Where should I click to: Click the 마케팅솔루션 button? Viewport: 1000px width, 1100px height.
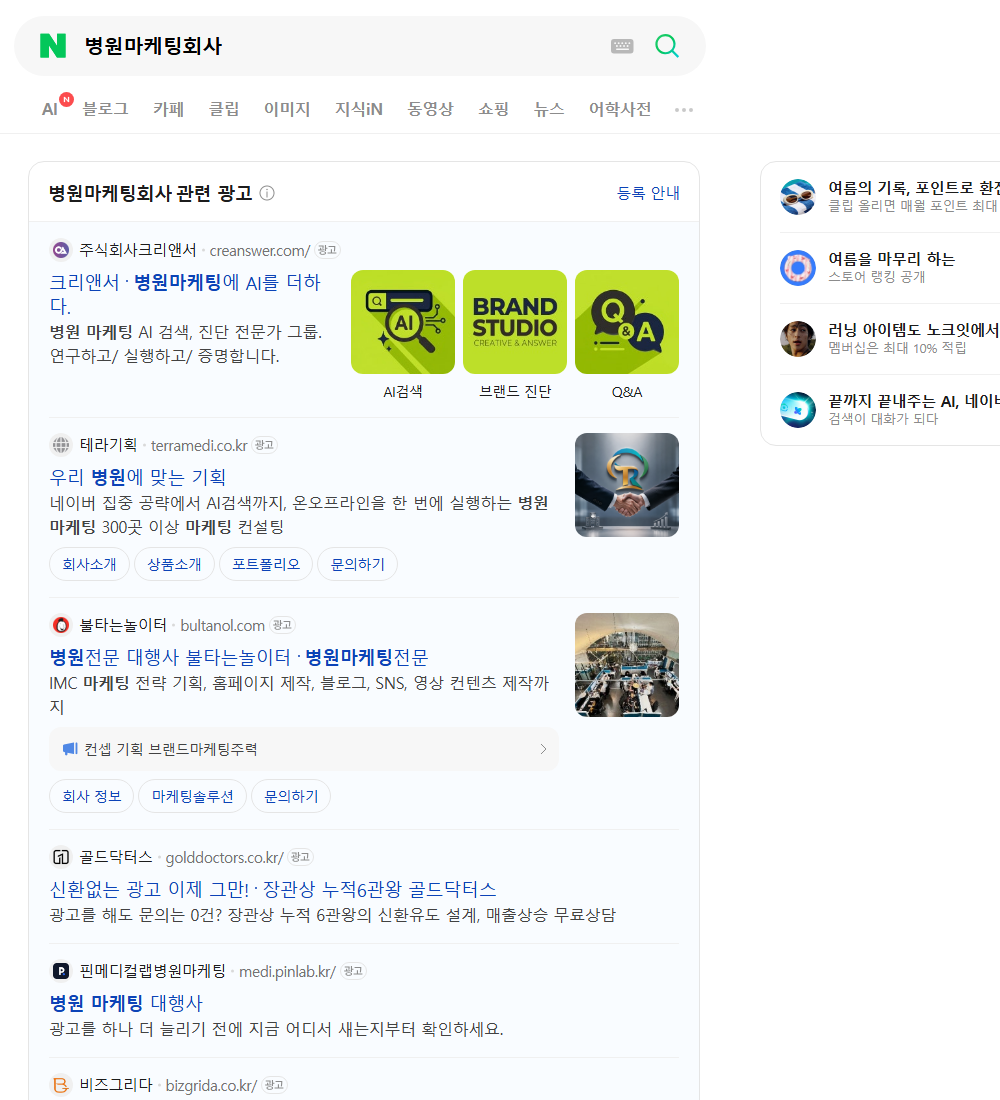[x=192, y=796]
